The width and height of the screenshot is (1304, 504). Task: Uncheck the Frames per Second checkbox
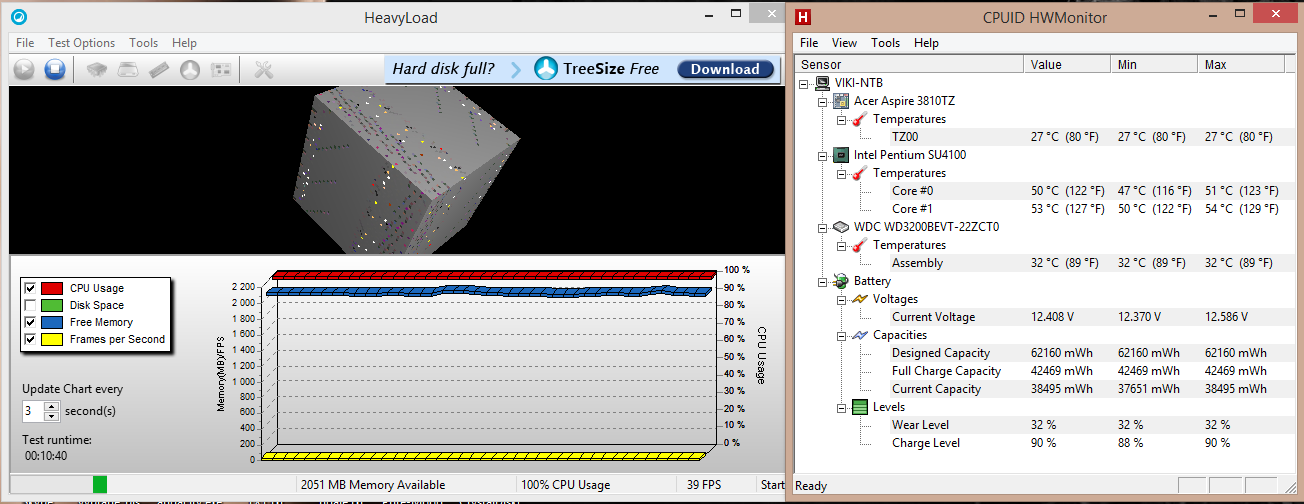(30, 339)
